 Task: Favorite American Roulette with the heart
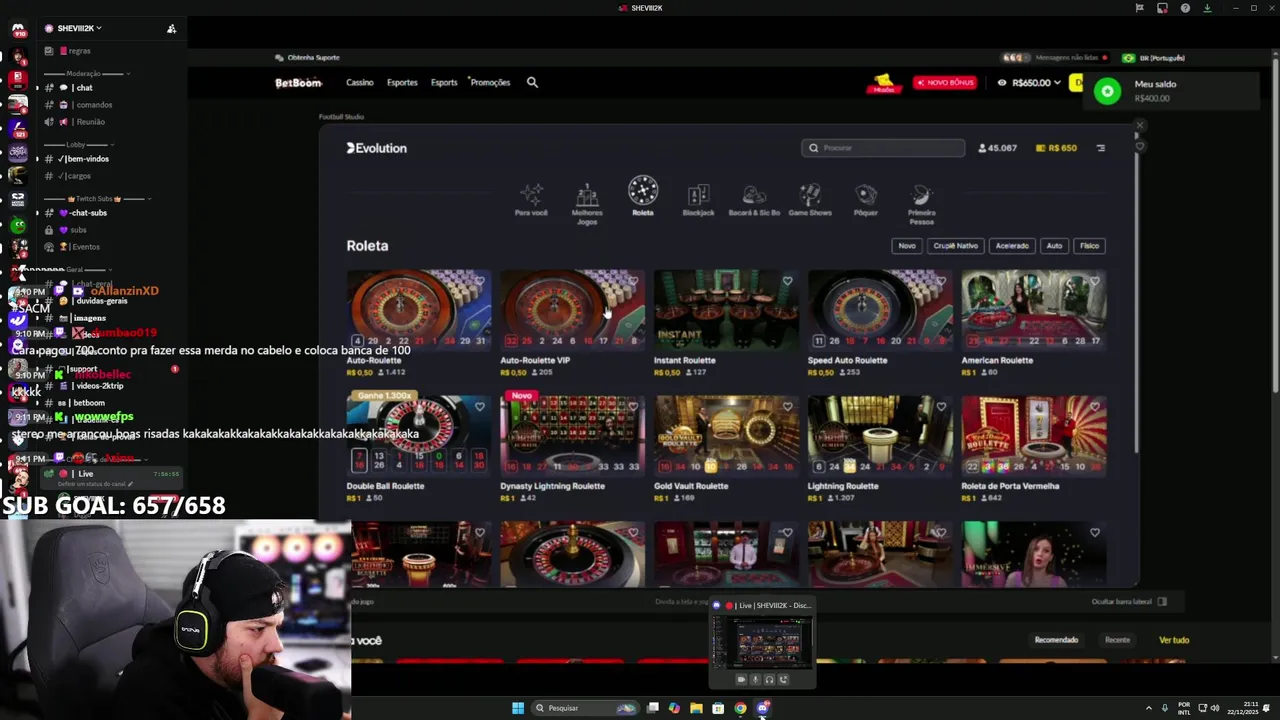pos(1095,281)
